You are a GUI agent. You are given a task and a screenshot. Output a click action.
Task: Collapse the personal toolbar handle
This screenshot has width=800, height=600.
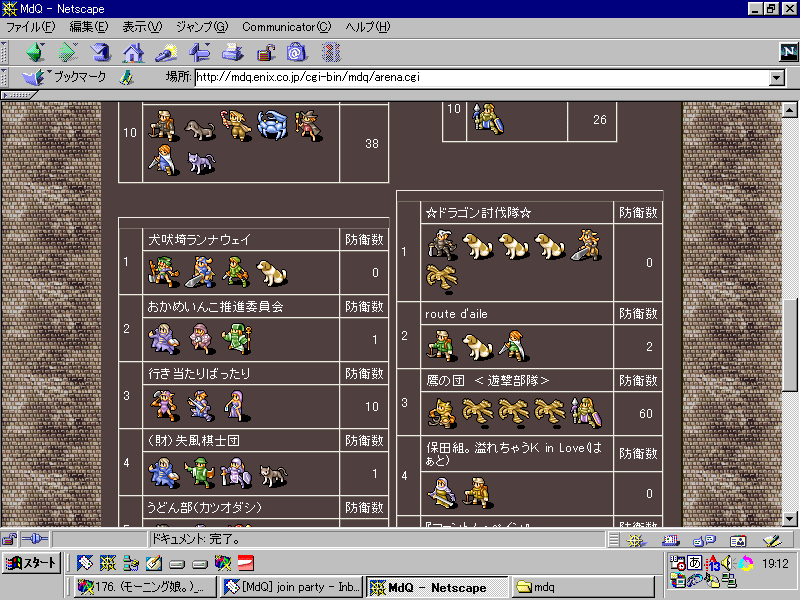pyautogui.click(x=19, y=95)
